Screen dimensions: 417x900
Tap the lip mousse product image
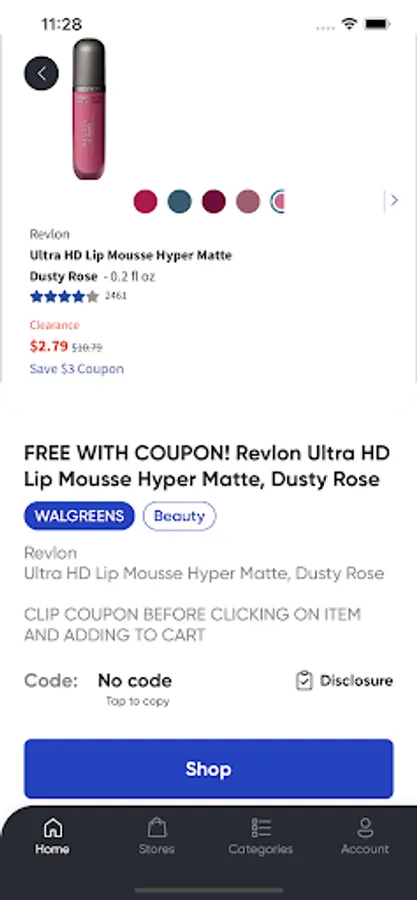89,109
